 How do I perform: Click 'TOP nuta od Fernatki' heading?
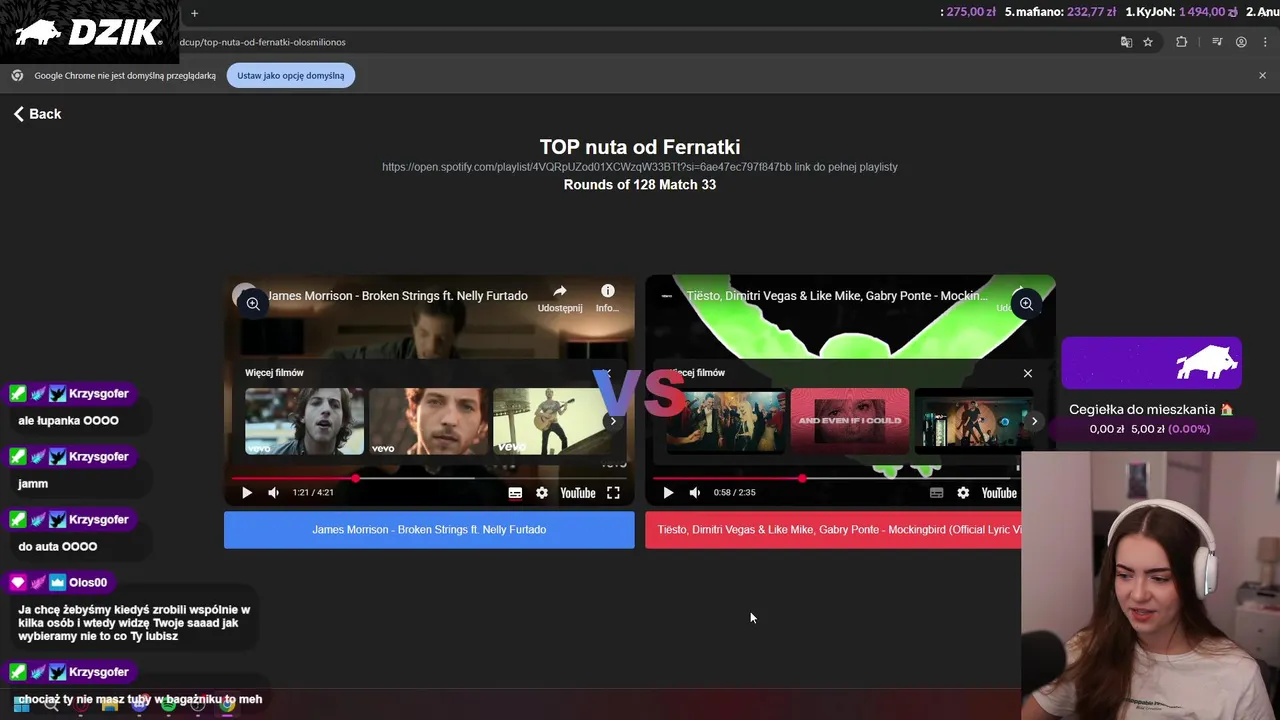coord(640,147)
